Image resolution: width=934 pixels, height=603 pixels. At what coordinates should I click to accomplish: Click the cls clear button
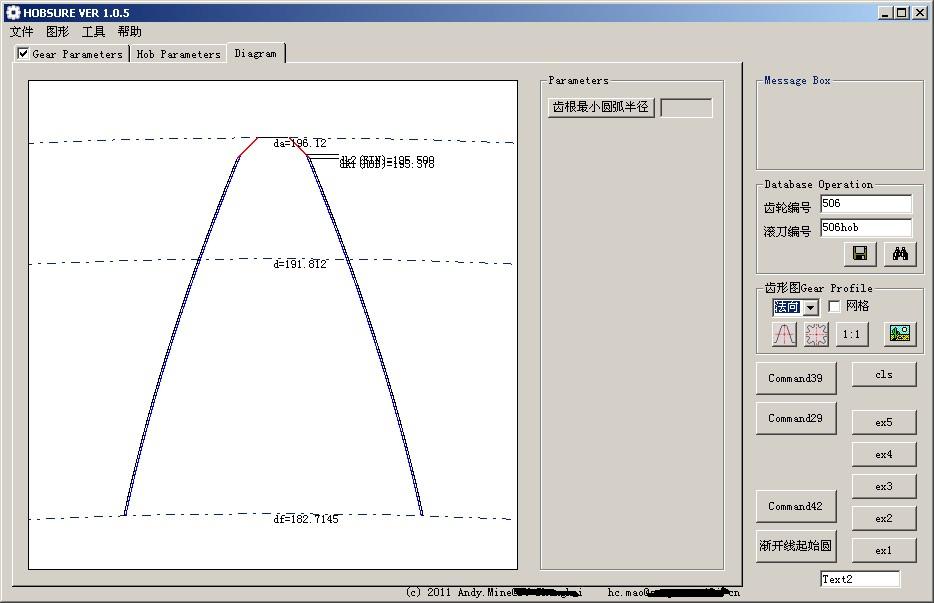pos(884,374)
